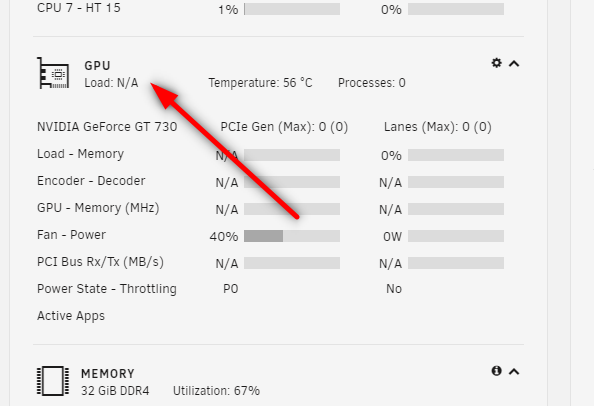Click the Fan 40% progress bar
This screenshot has width=594, height=406.
coord(292,236)
